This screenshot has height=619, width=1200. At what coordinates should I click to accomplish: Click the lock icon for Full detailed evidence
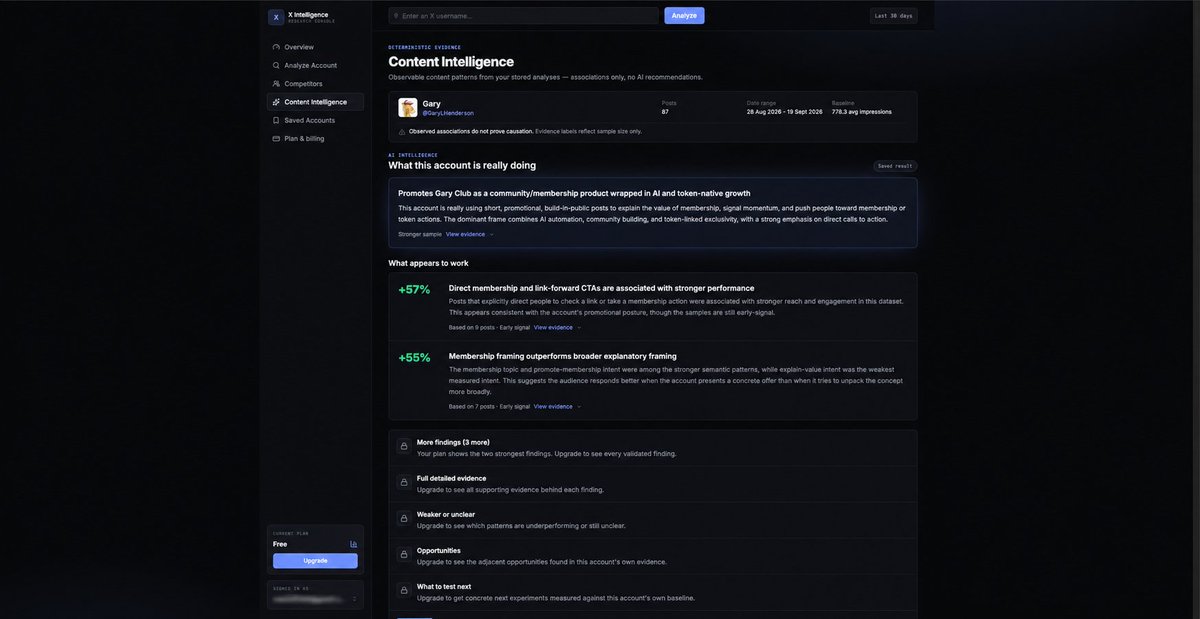(404, 483)
